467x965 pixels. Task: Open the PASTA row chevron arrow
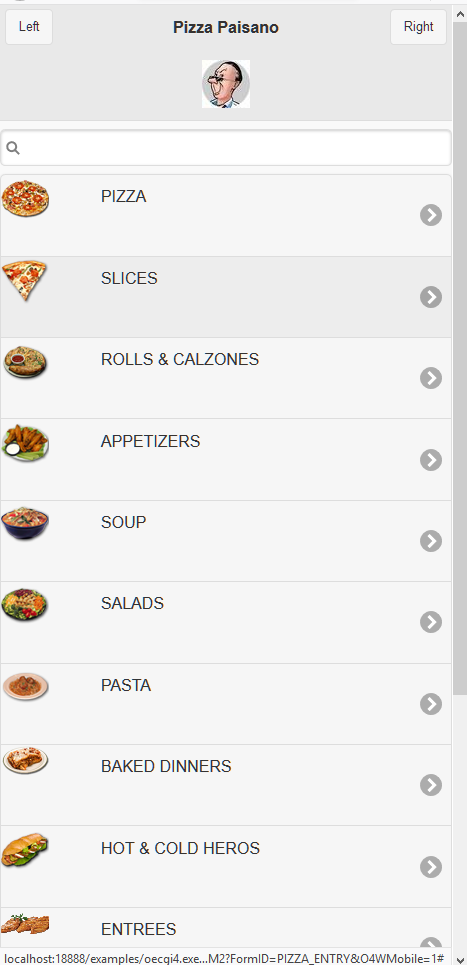click(x=431, y=703)
